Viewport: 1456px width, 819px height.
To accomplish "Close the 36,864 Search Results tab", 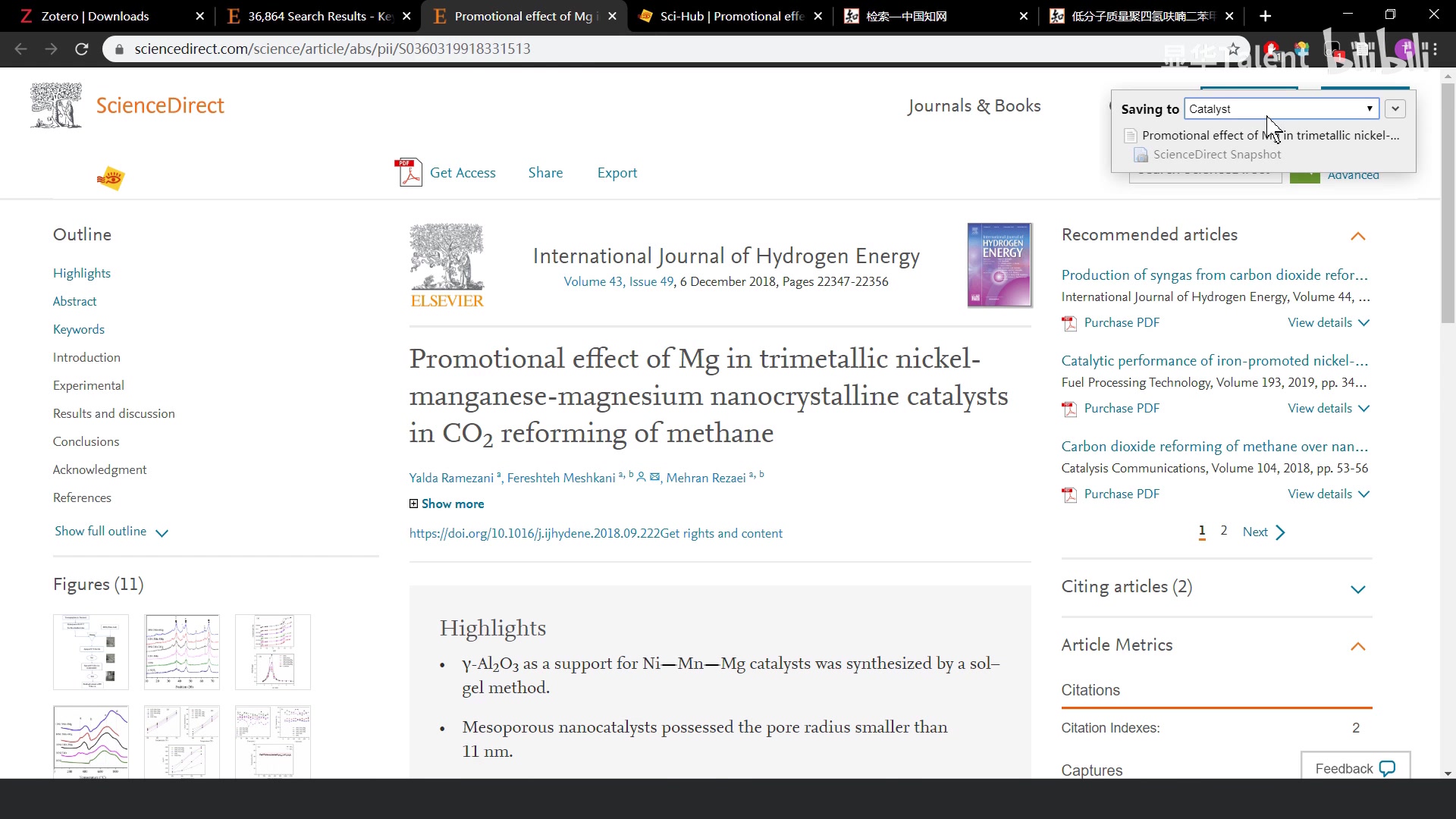I will pos(406,16).
